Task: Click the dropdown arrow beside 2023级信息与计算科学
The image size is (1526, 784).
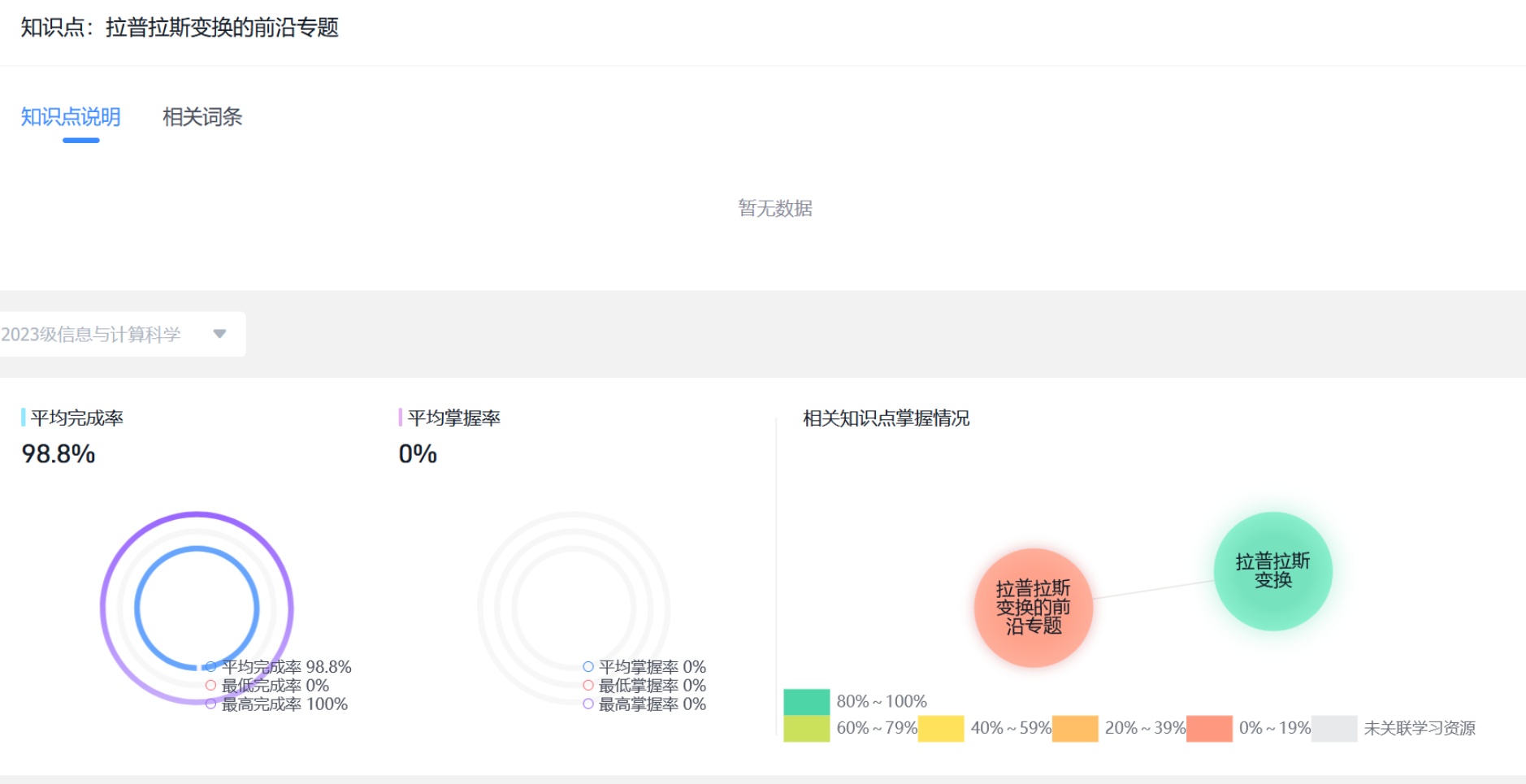Action: click(x=219, y=334)
